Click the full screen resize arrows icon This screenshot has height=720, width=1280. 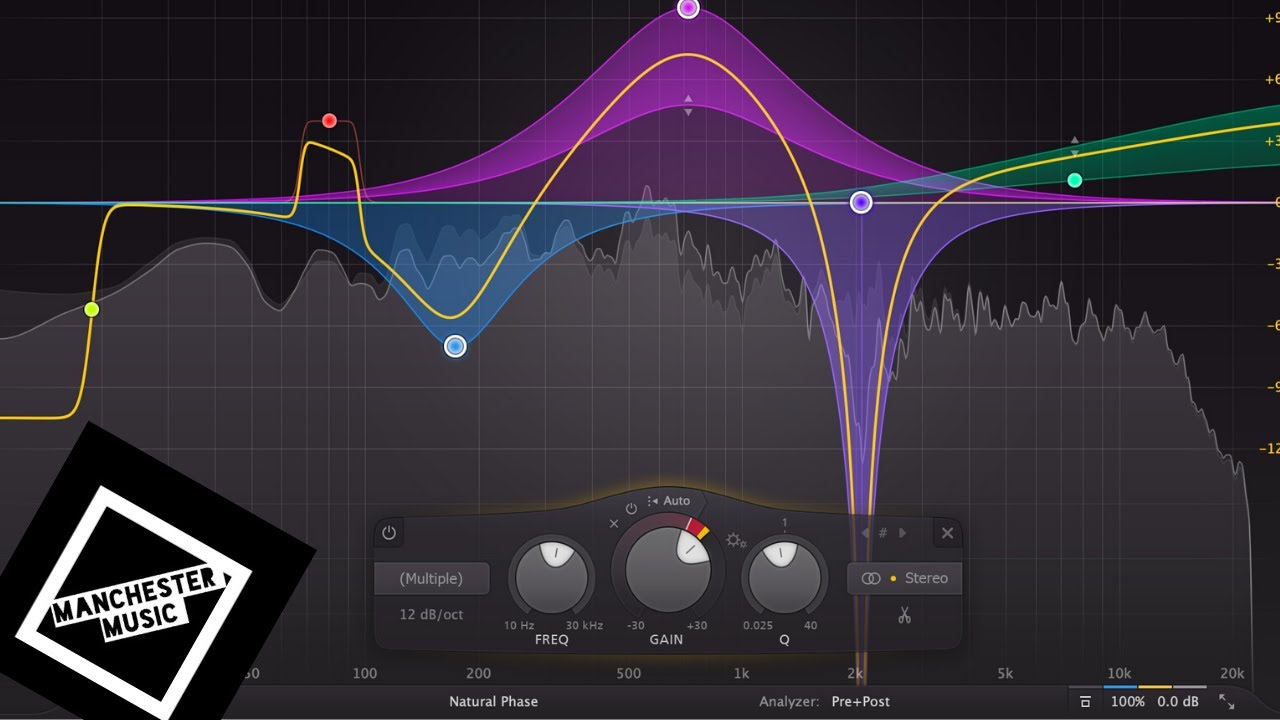pyautogui.click(x=1226, y=702)
